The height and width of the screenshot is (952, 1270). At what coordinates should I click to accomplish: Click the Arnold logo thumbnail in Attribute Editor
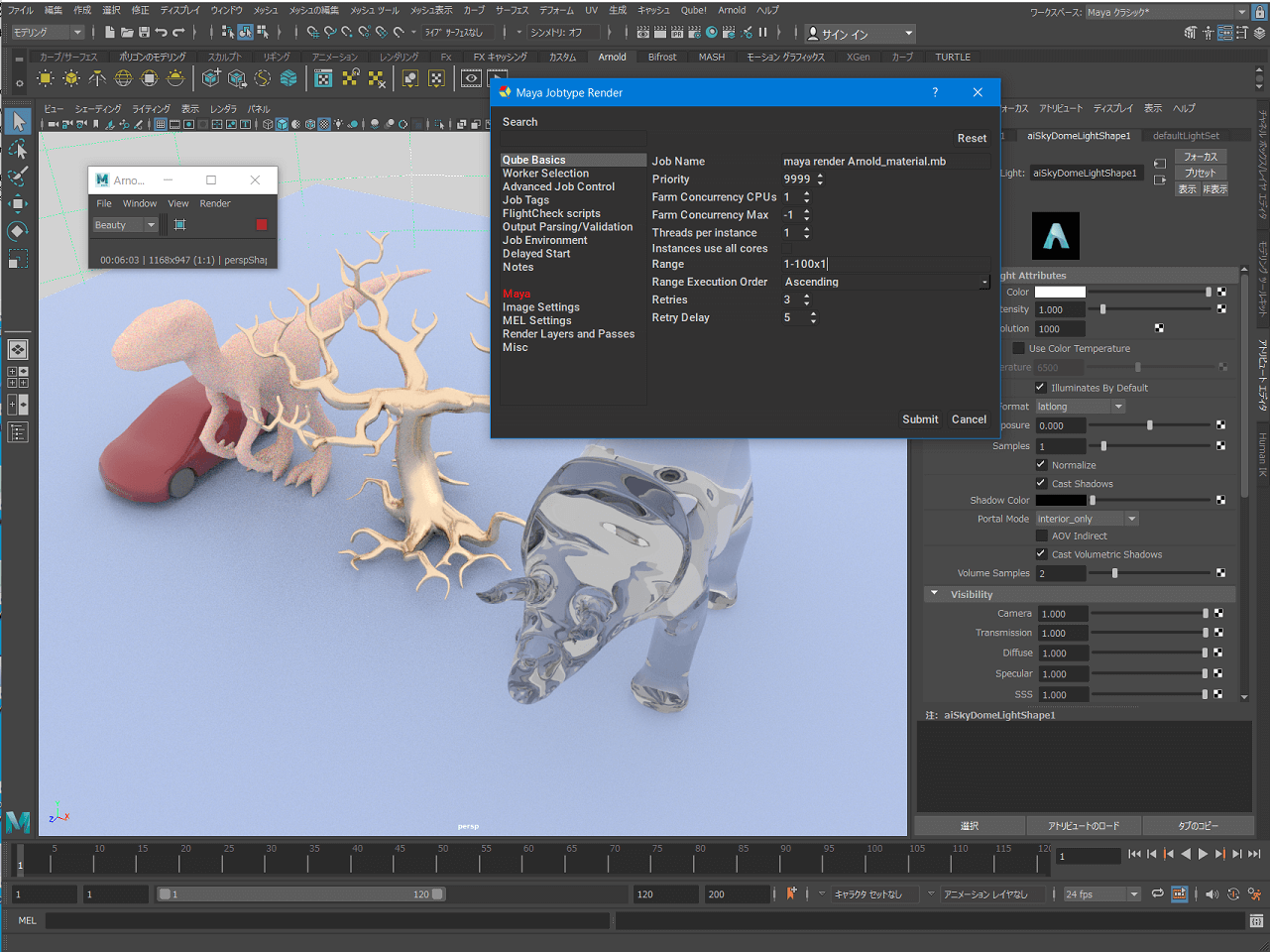click(1055, 236)
